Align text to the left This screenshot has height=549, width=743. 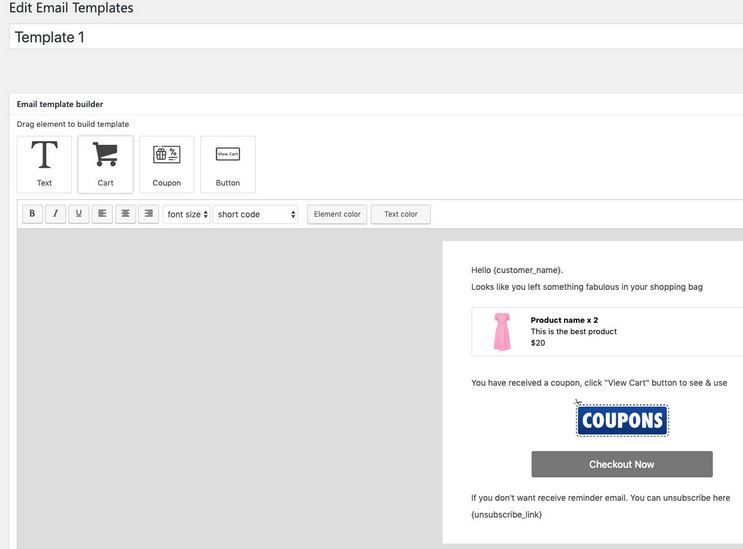pos(102,214)
